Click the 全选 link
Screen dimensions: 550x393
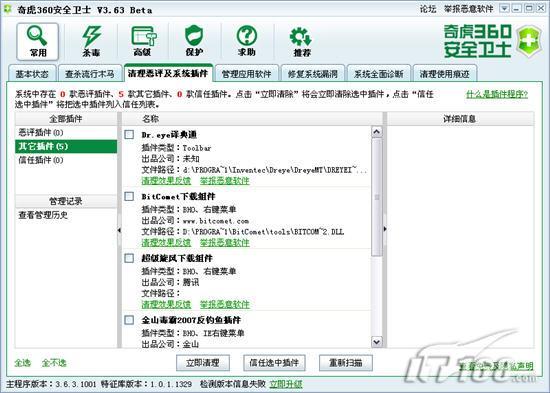[22, 363]
